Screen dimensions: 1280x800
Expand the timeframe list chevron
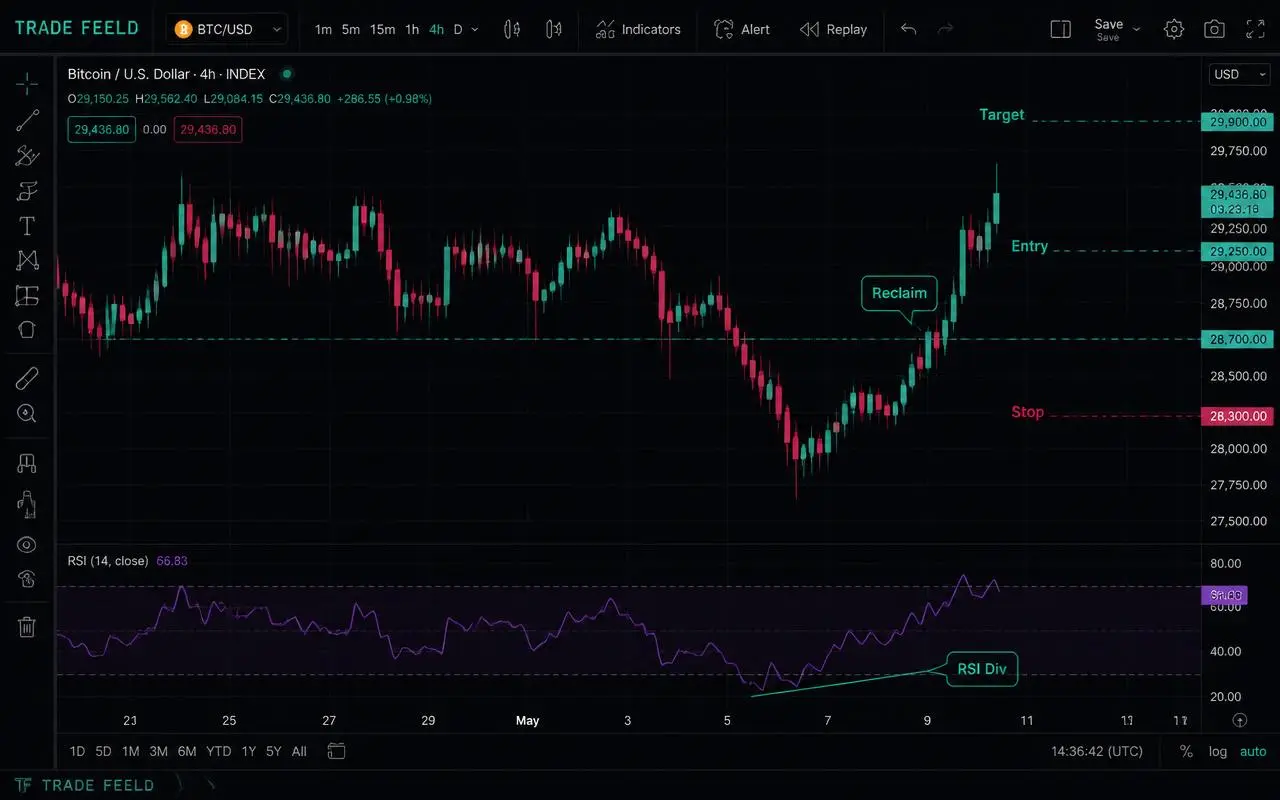pos(475,30)
